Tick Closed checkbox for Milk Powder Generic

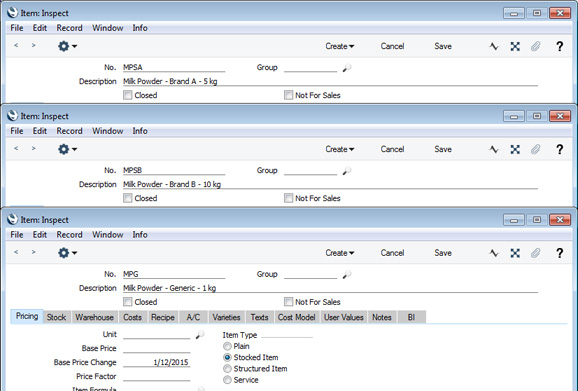[x=128, y=302]
